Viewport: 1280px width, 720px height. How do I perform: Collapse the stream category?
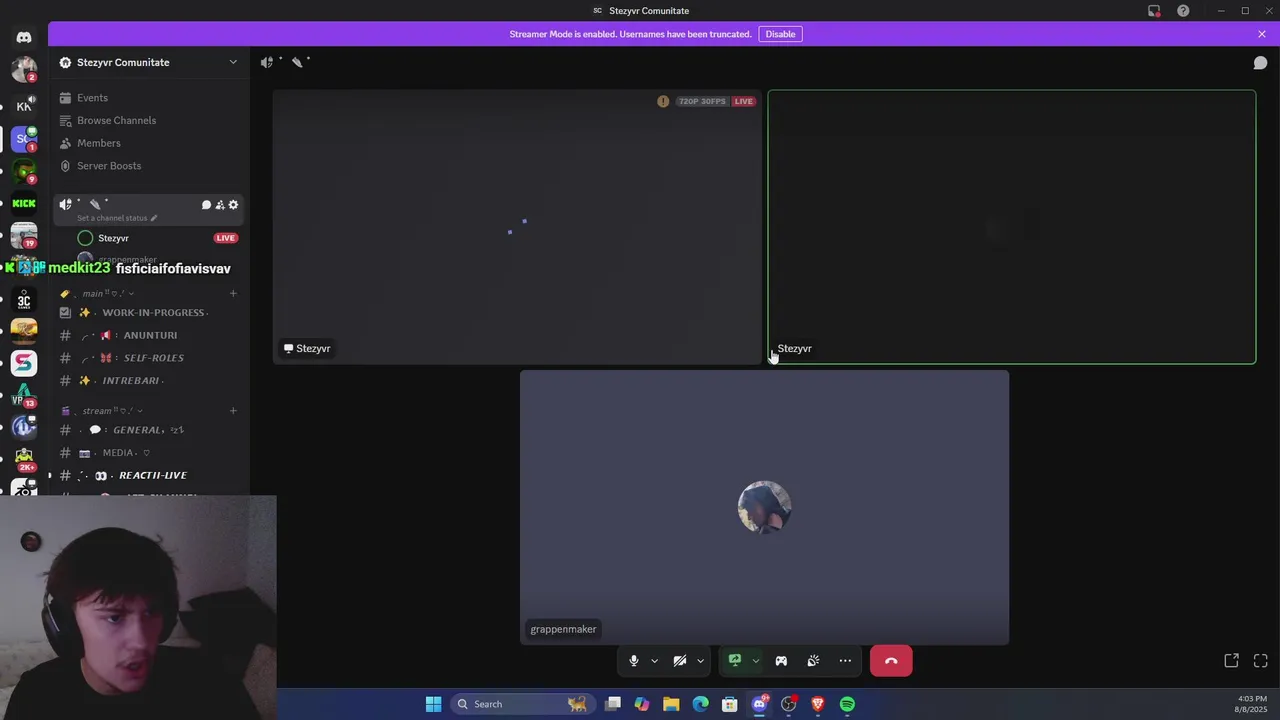(x=102, y=410)
